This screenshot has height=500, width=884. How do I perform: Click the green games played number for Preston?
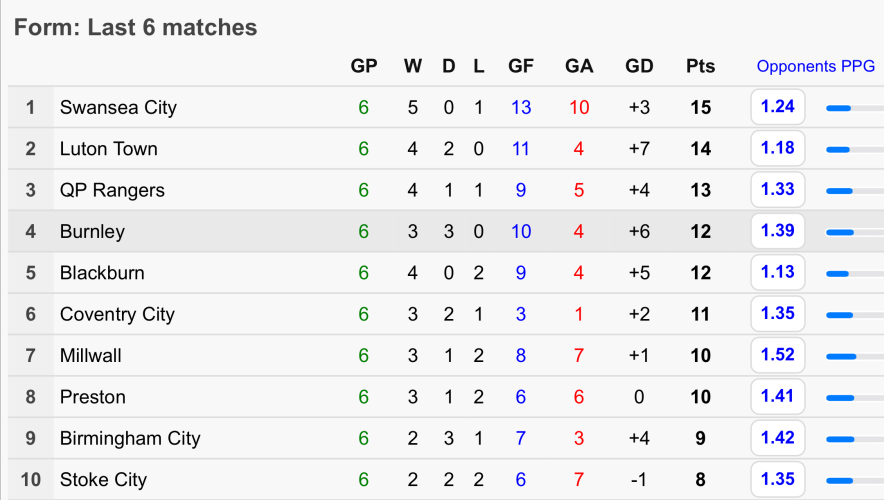pyautogui.click(x=363, y=397)
